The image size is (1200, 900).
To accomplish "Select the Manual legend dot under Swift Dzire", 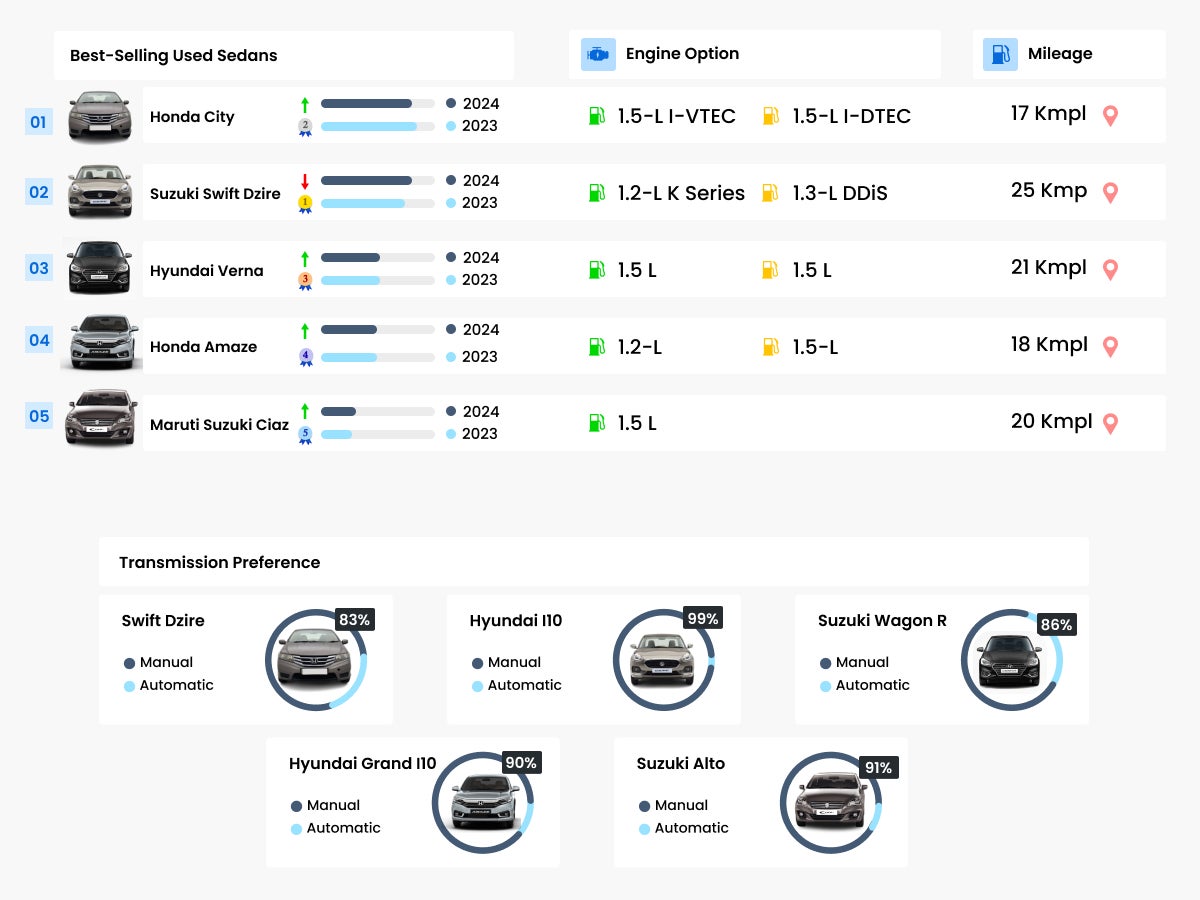I will click(129, 663).
